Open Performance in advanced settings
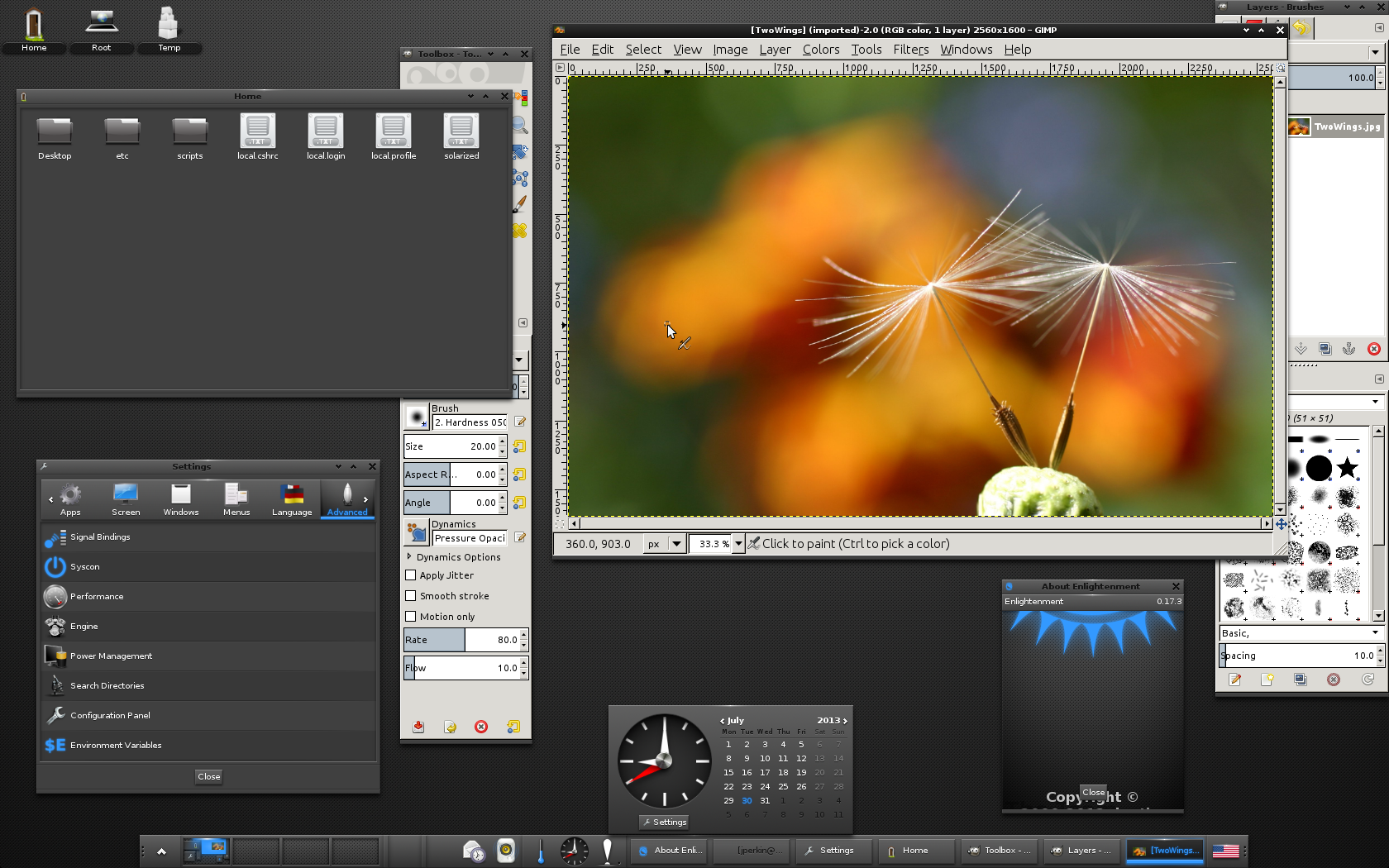Screen dimensions: 1389x868 coord(97,597)
